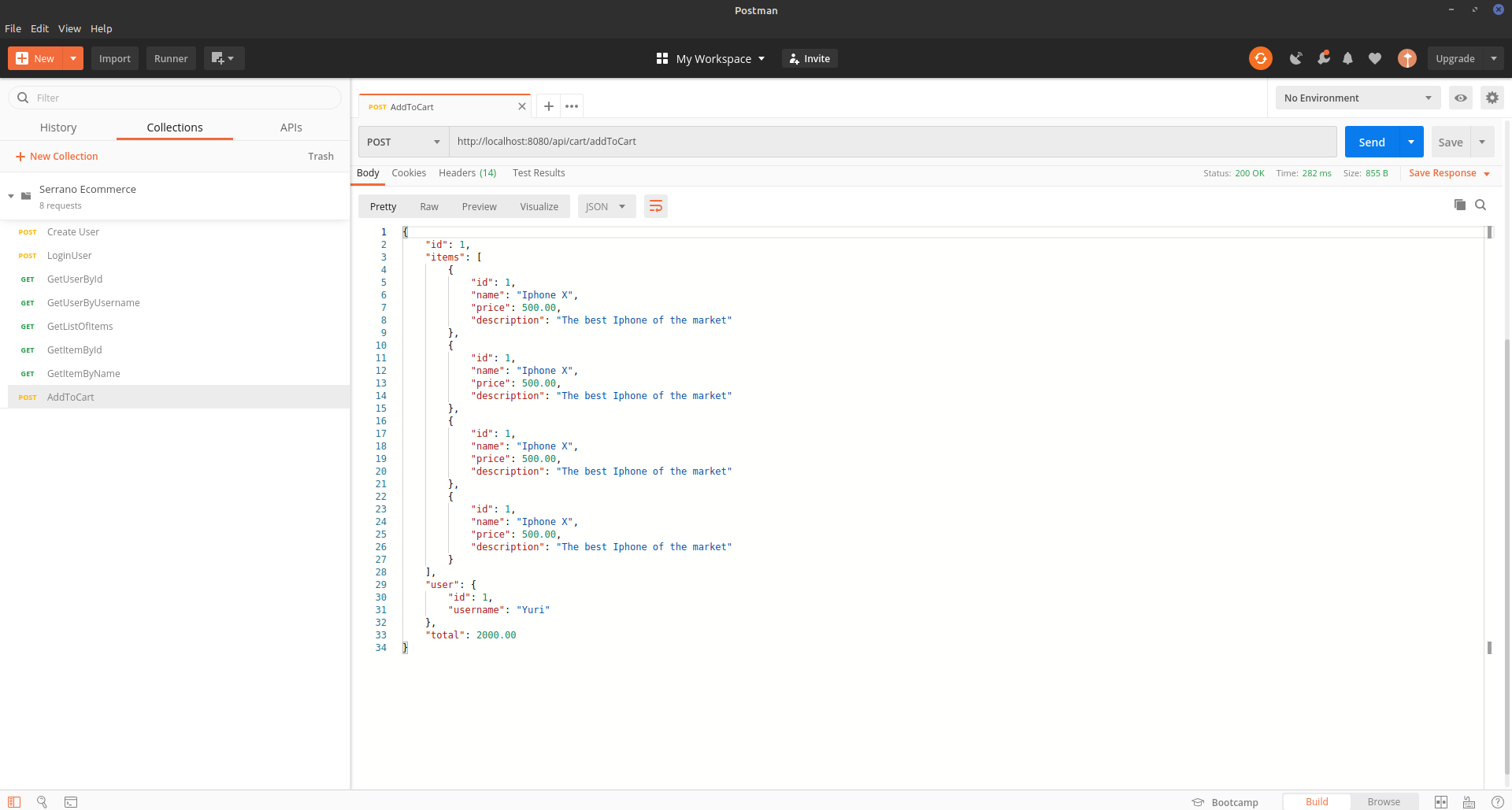Screen dimensions: 1512x810
Task: Switch to the APIs tab
Action: (x=291, y=128)
